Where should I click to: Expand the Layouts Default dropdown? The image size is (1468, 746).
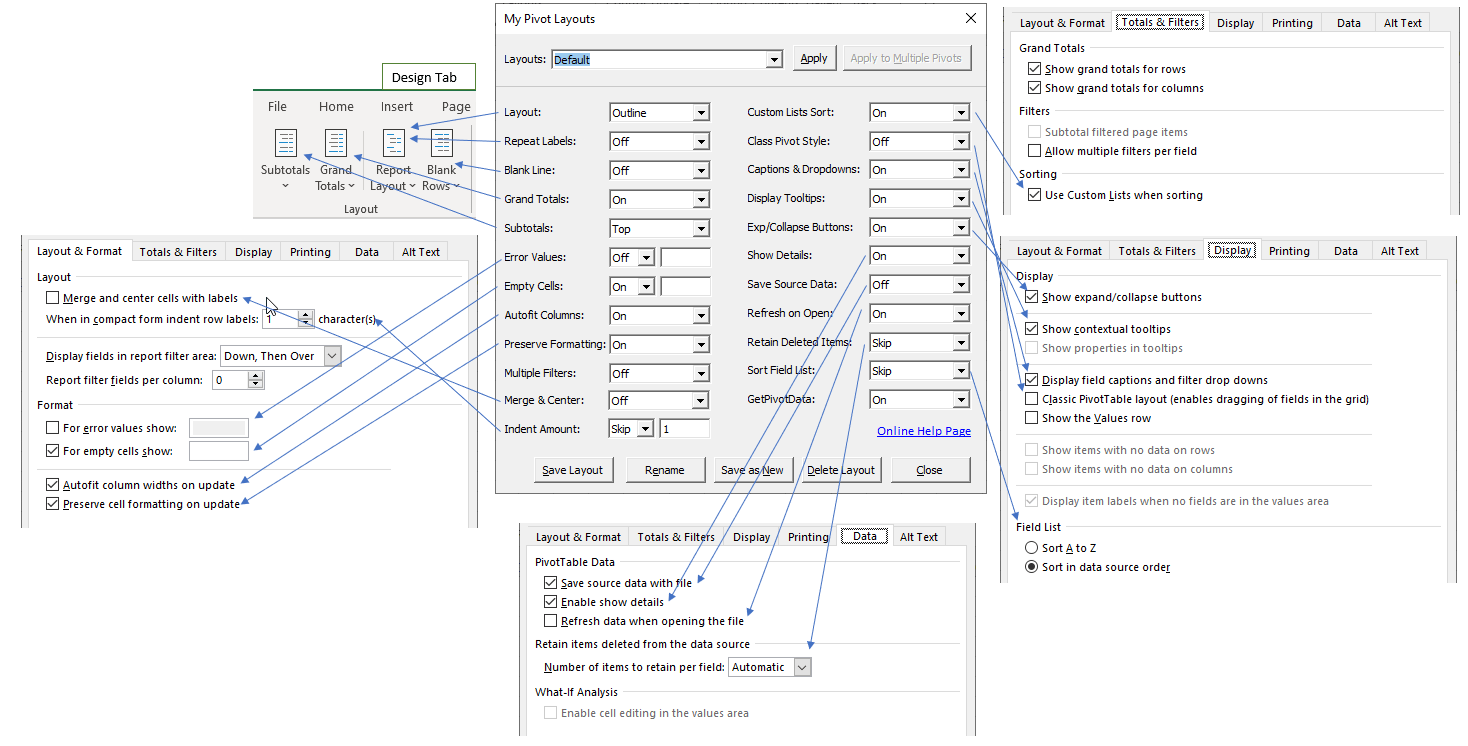coord(773,60)
